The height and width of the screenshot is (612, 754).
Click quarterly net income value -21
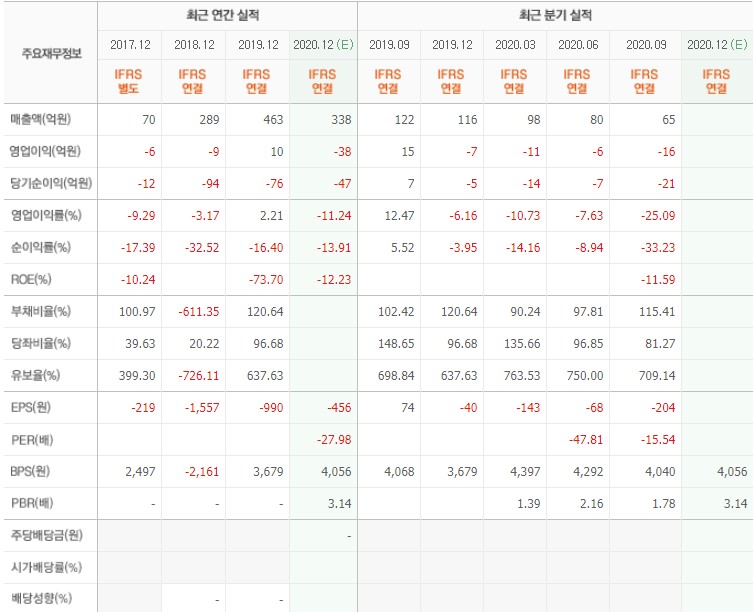[x=666, y=184]
